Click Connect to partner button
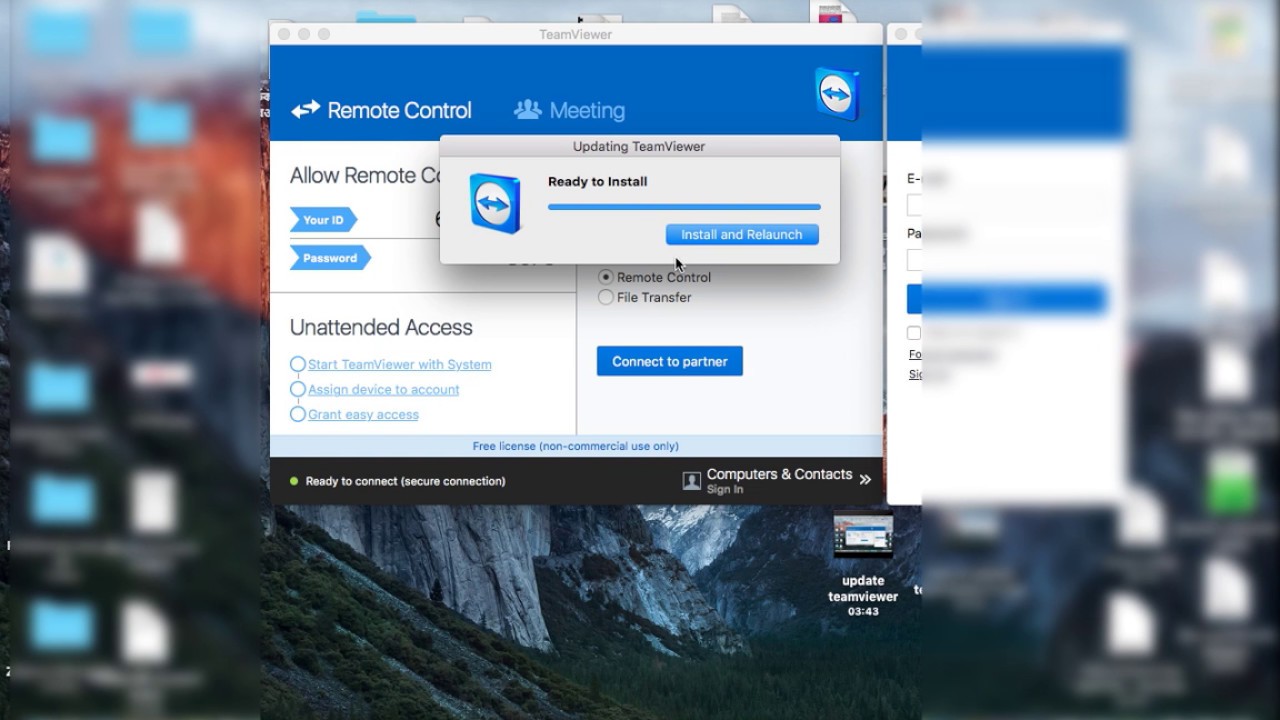The height and width of the screenshot is (720, 1280). click(x=670, y=361)
